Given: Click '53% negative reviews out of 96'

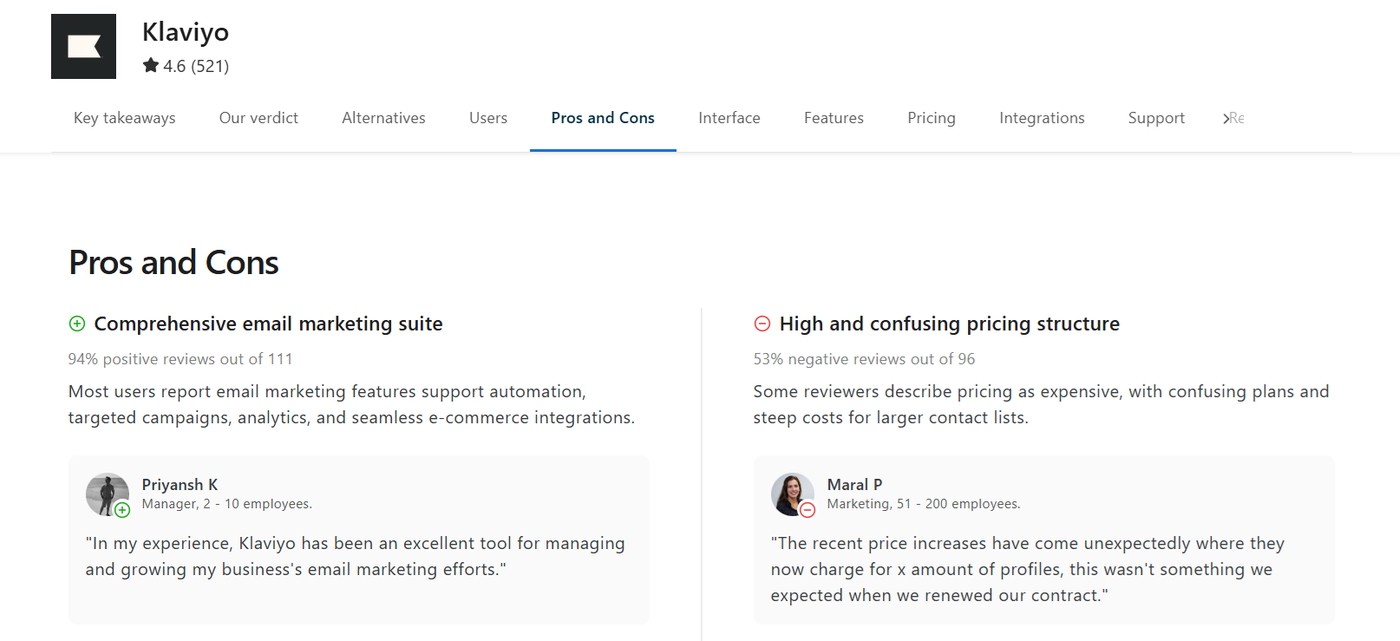Looking at the screenshot, I should pyautogui.click(x=864, y=359).
